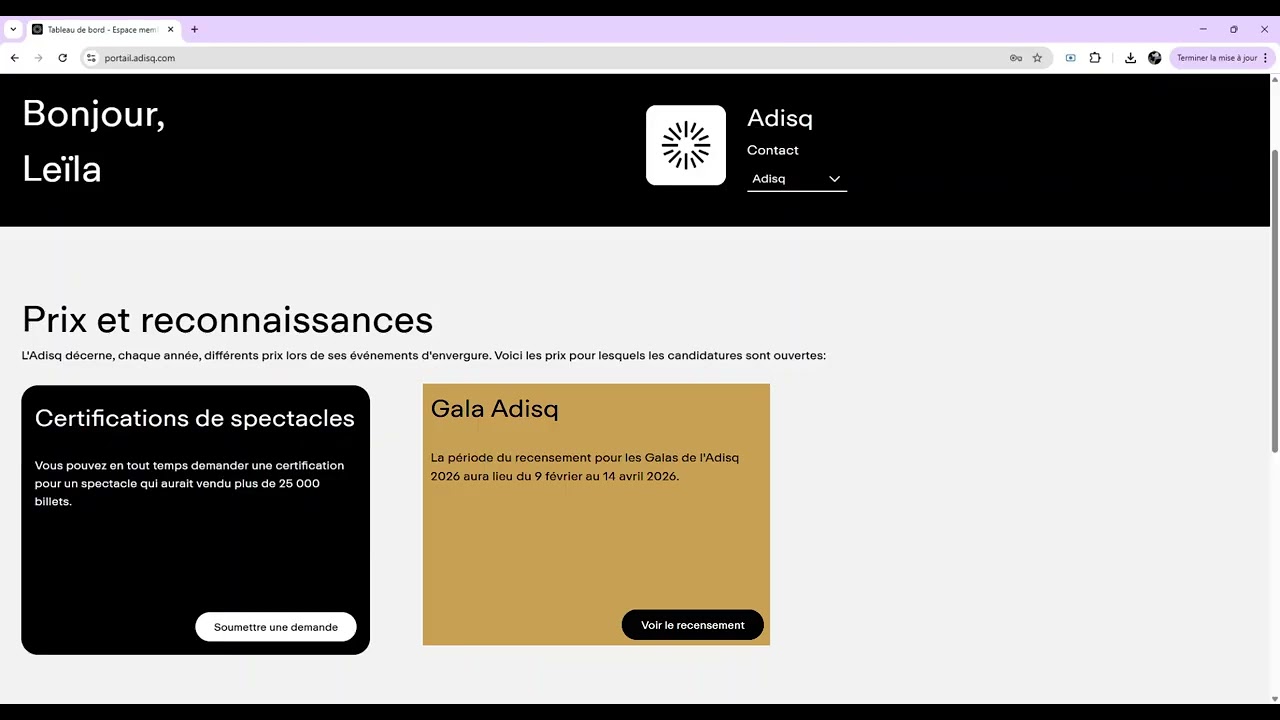The image size is (1280, 720).
Task: Open the extensions puzzle icon
Action: 1095,58
